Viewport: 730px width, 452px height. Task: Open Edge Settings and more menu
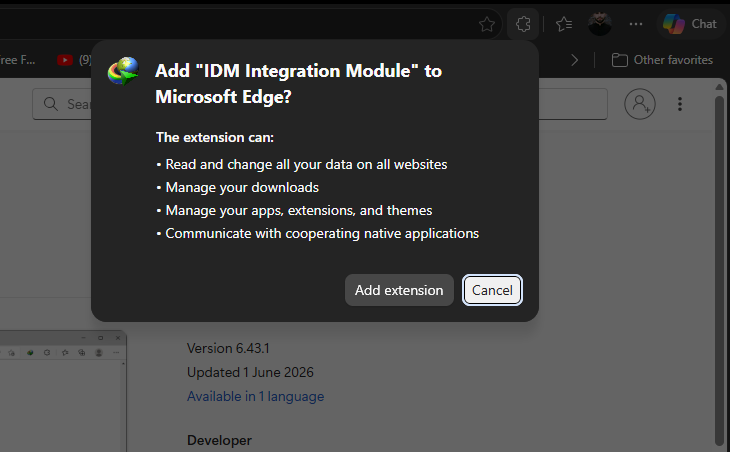tap(635, 24)
